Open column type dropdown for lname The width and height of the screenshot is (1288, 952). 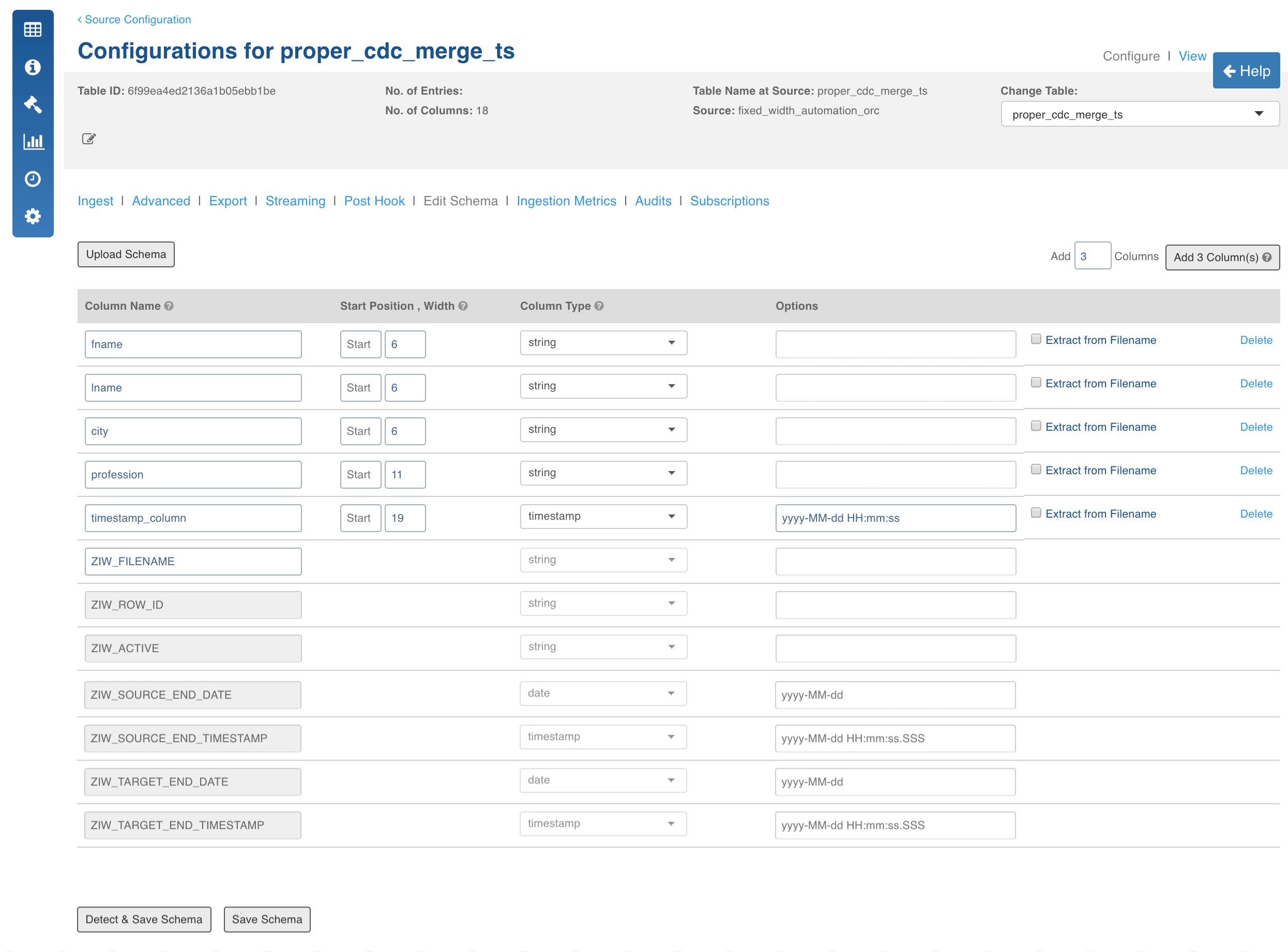point(603,386)
